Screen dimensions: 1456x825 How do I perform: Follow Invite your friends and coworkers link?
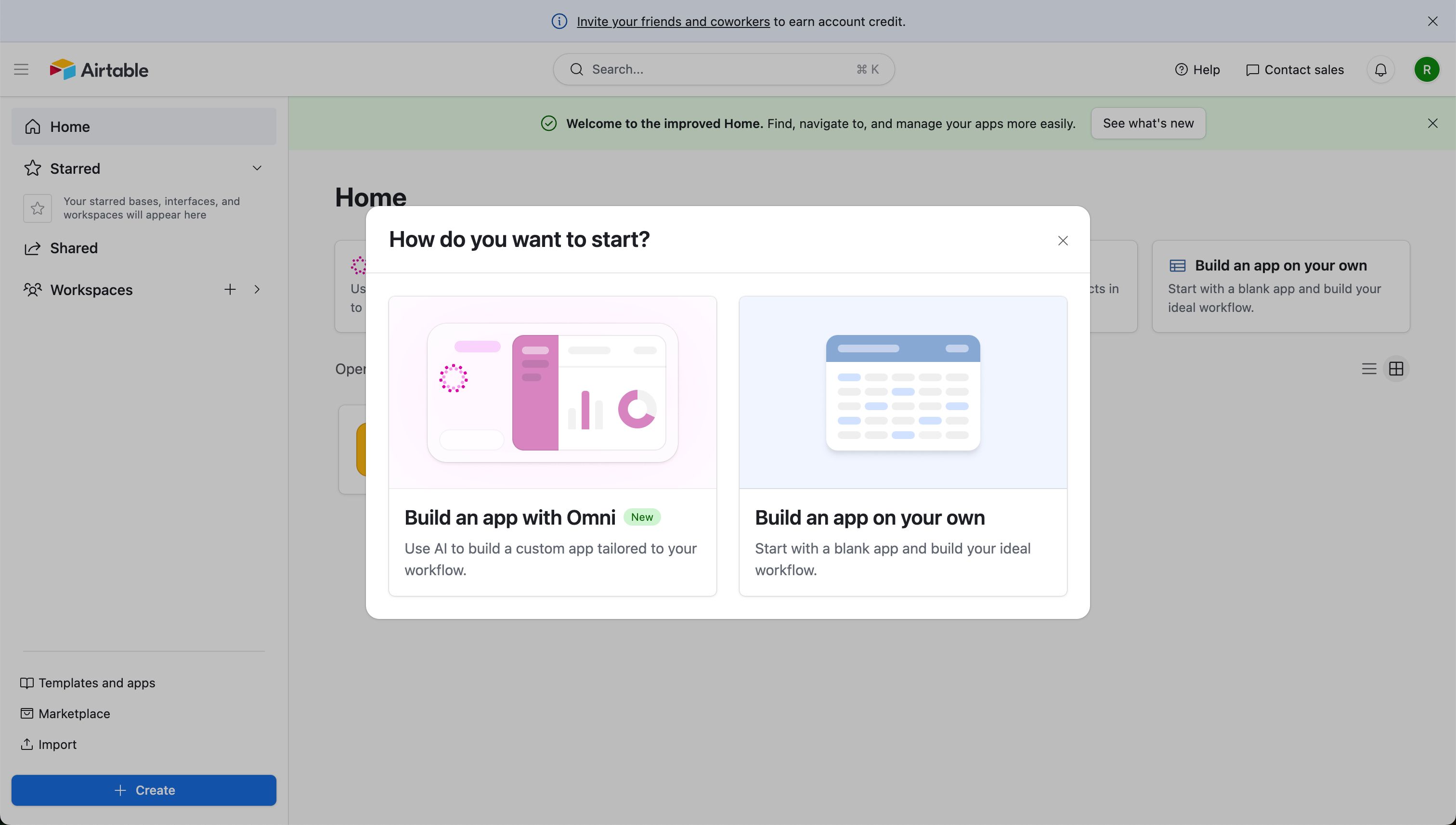coord(673,22)
